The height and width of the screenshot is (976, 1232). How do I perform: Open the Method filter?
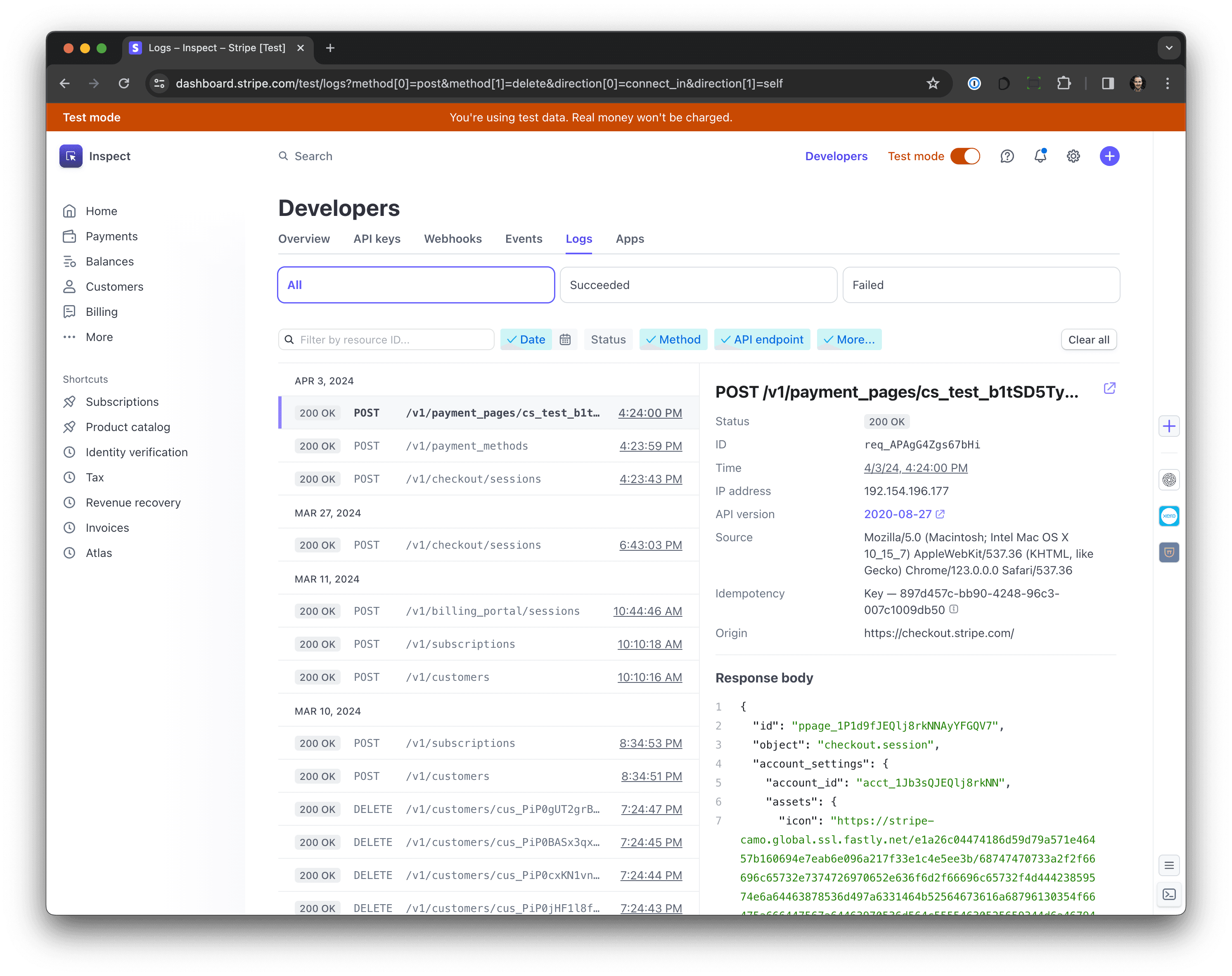673,339
